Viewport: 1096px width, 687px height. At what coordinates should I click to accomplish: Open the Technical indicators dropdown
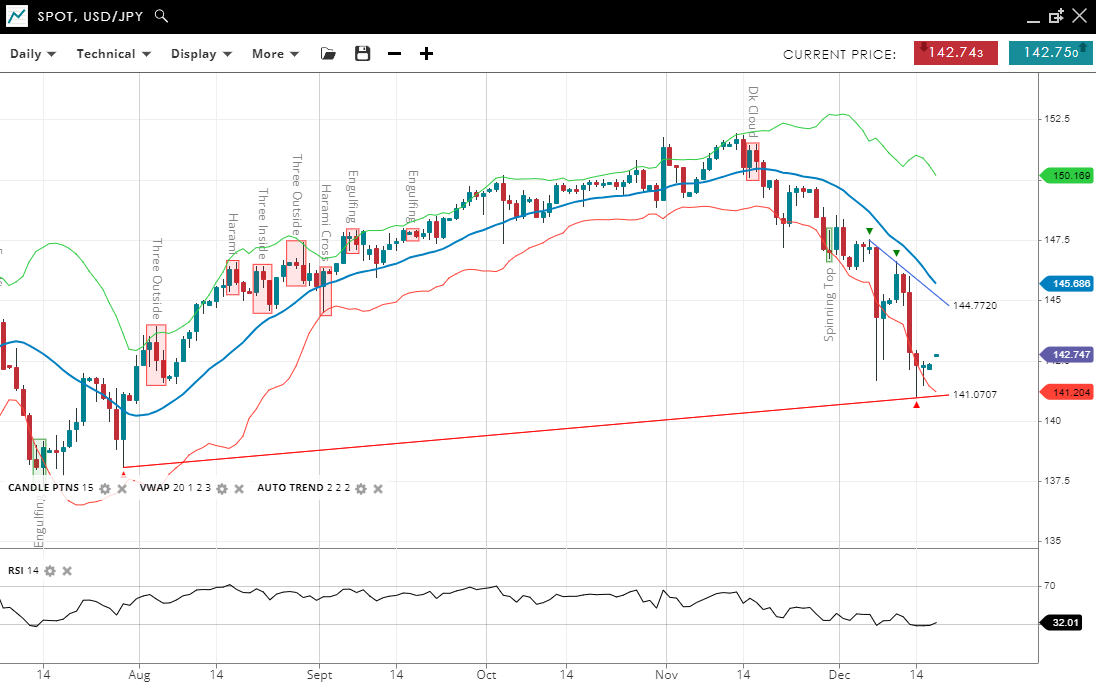tap(113, 54)
